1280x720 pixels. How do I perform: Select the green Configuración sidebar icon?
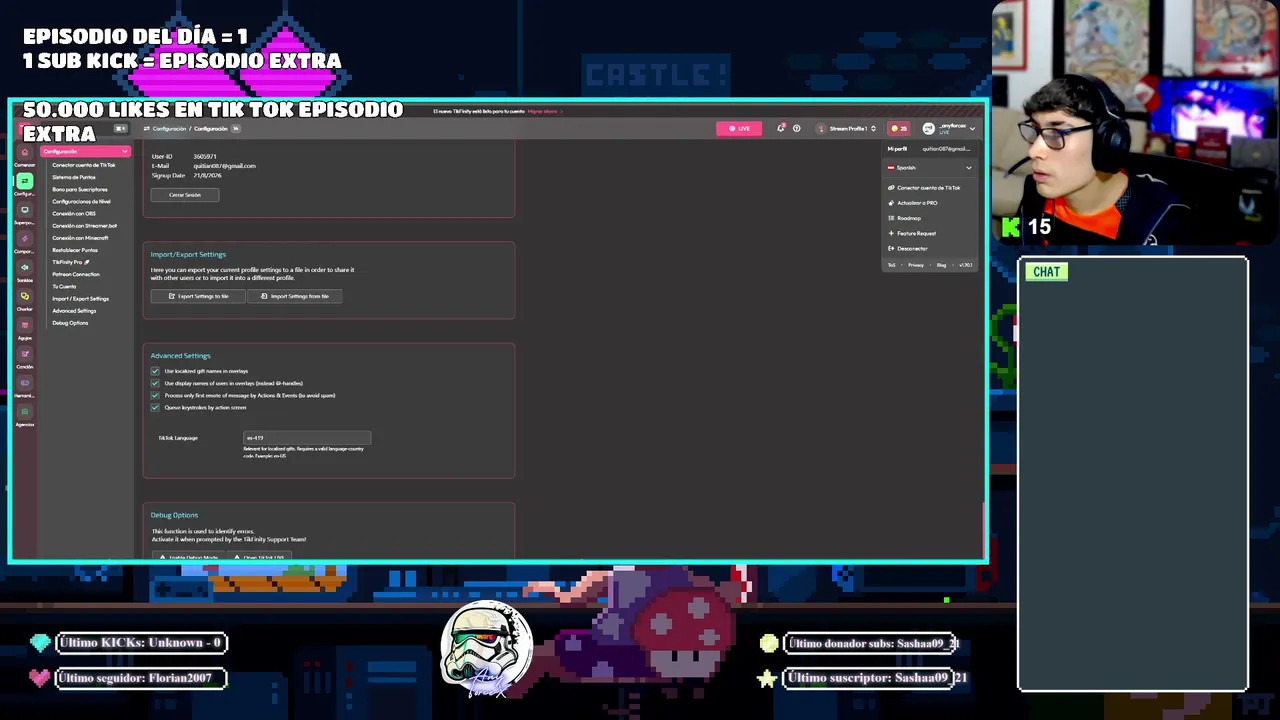coord(25,181)
